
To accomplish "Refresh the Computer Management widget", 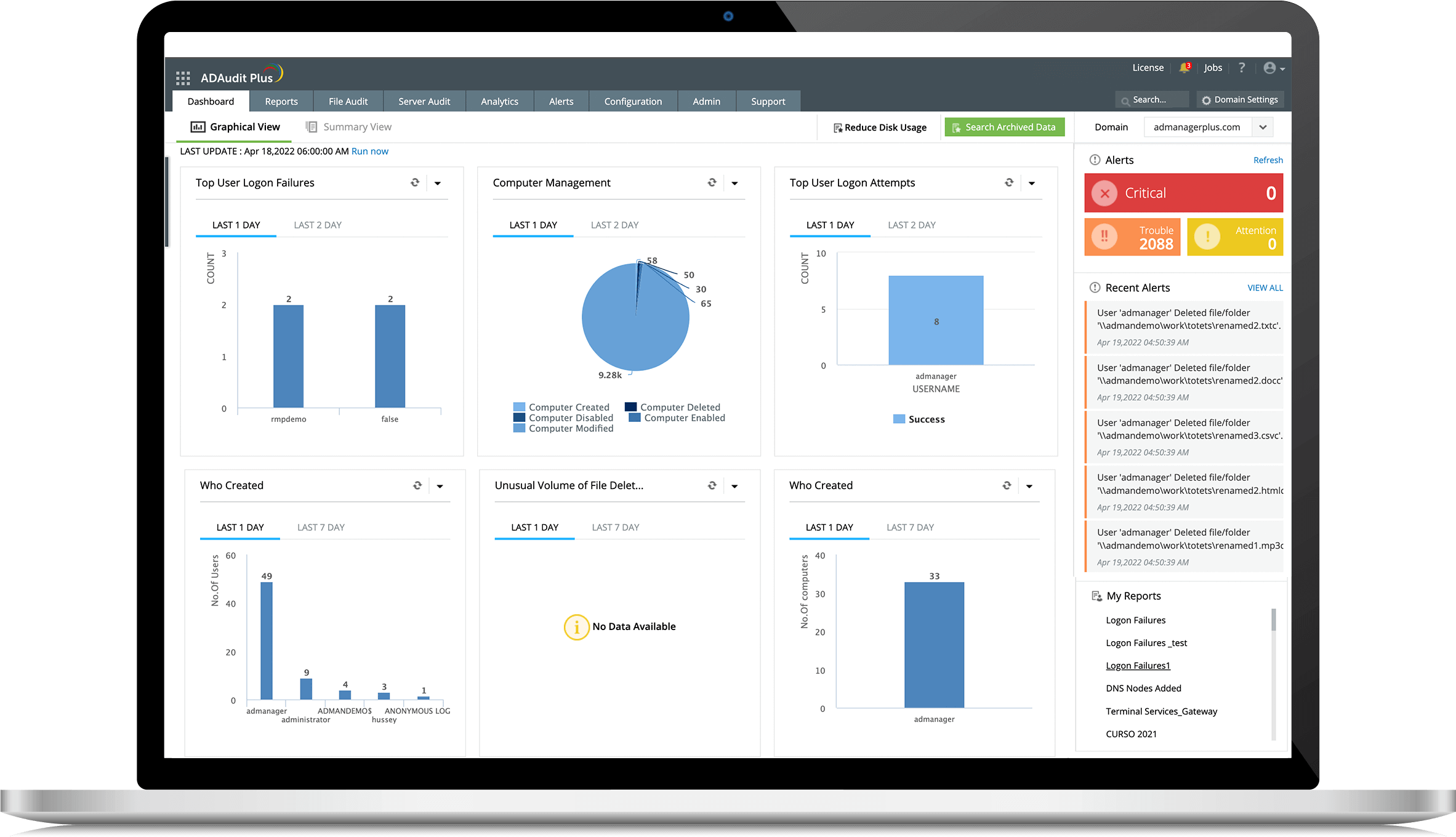I will [712, 183].
